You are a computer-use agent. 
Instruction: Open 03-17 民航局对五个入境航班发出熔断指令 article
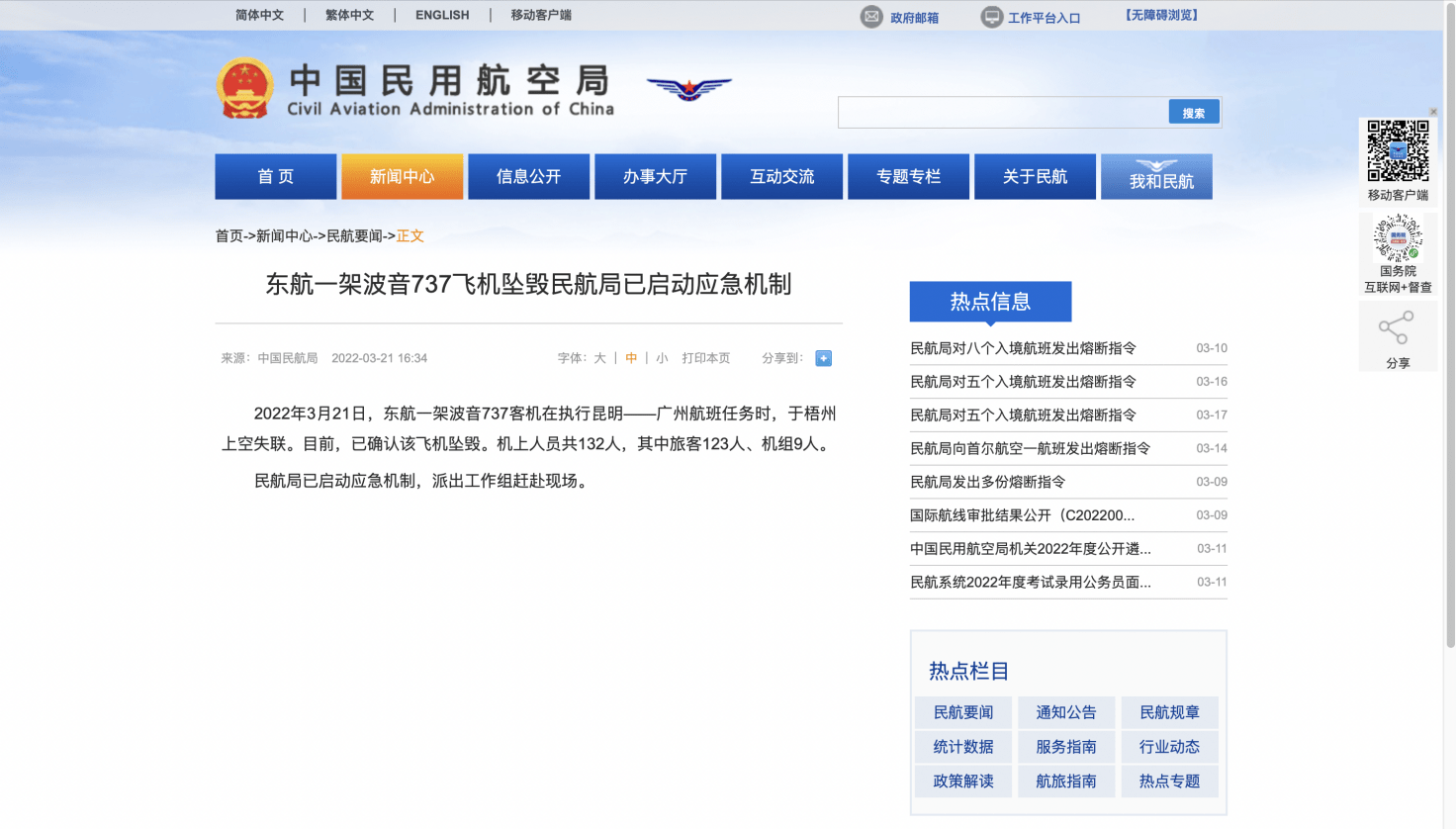(x=1023, y=415)
